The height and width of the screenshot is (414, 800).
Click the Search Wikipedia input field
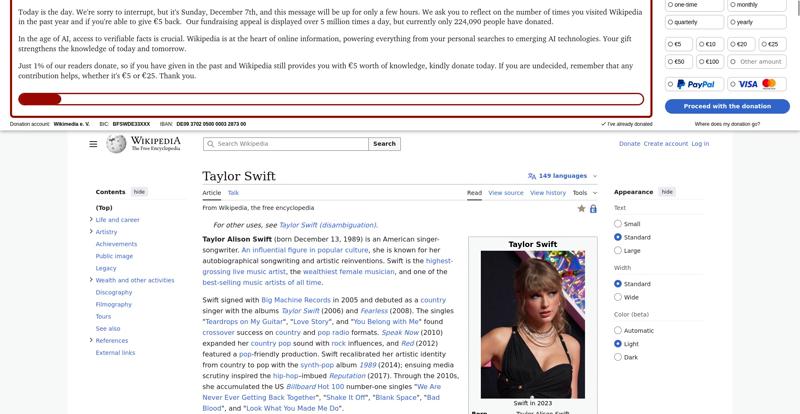[x=291, y=144]
